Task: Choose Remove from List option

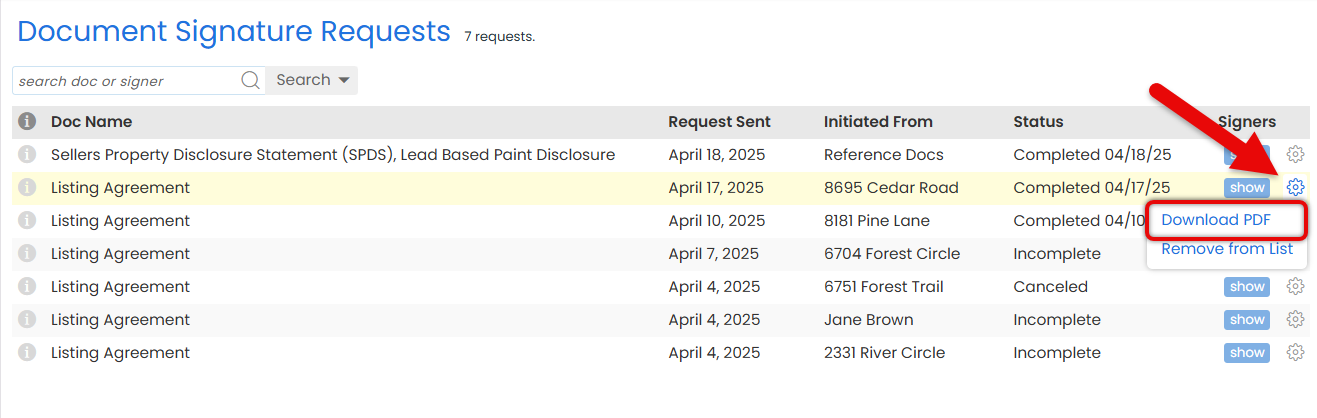Action: click(1227, 249)
